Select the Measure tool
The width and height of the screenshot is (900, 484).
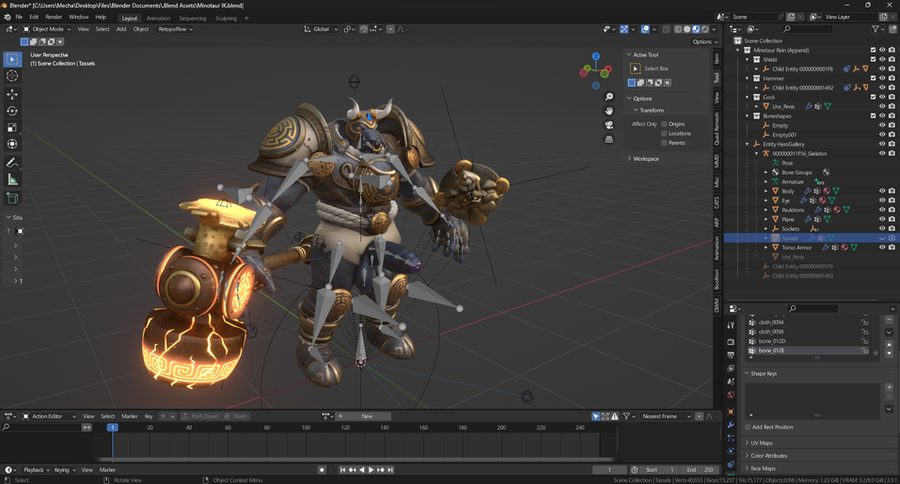click(12, 180)
